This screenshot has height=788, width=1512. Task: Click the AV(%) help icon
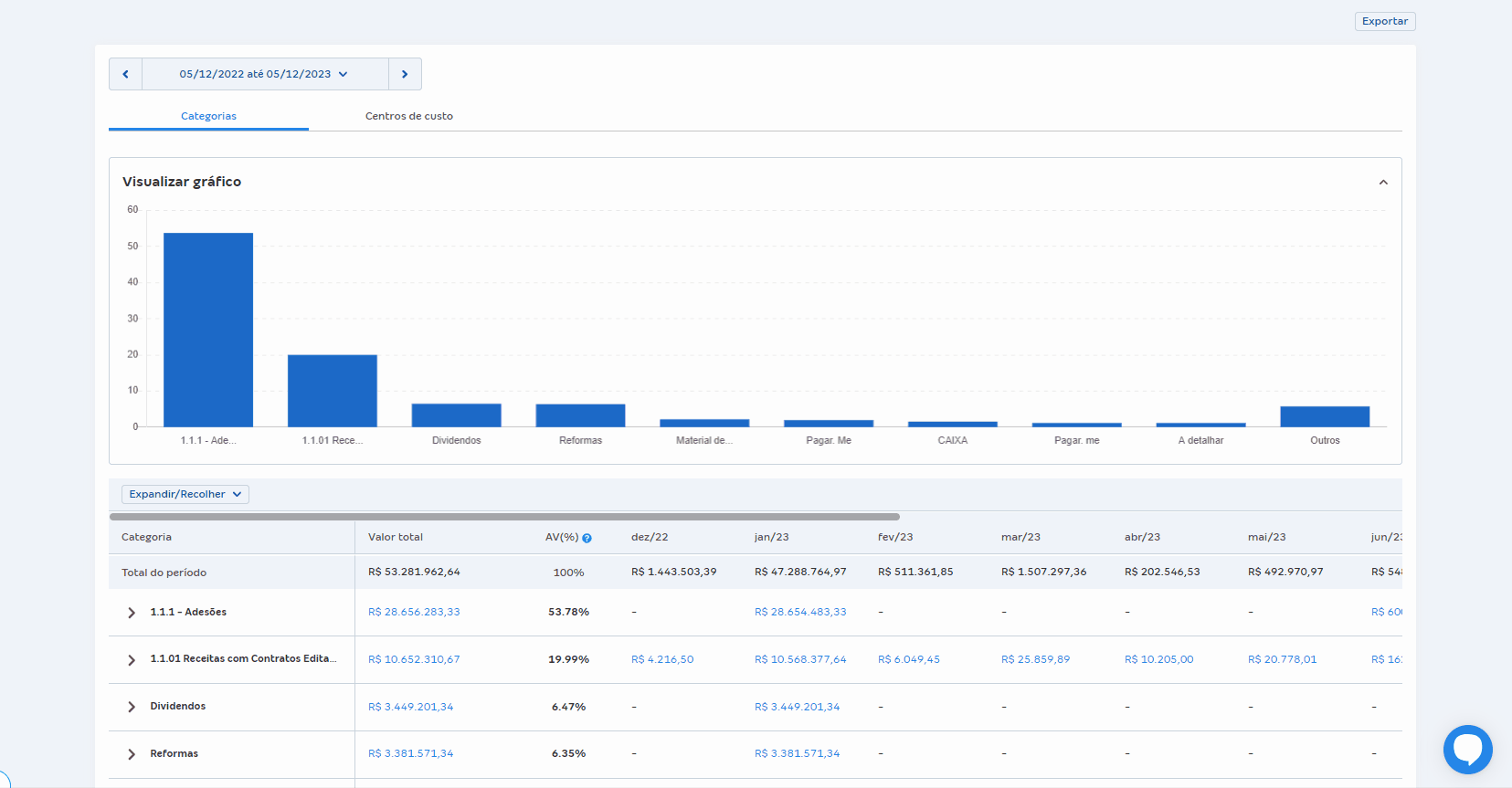click(587, 538)
